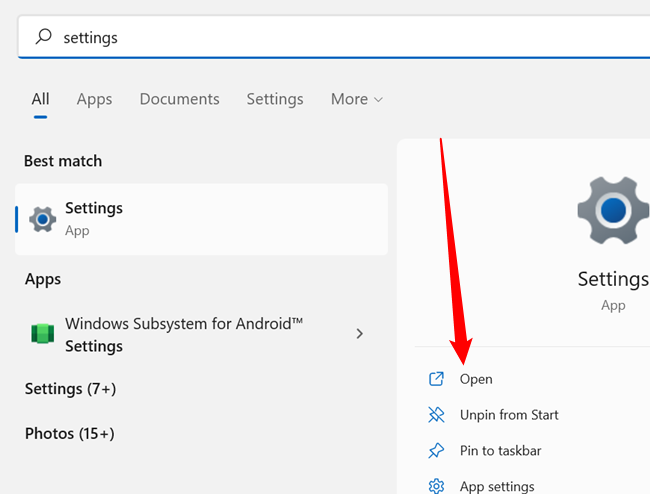650x494 pixels.
Task: Click the Settings gear icon in Best match
Action: pyautogui.click(x=43, y=219)
